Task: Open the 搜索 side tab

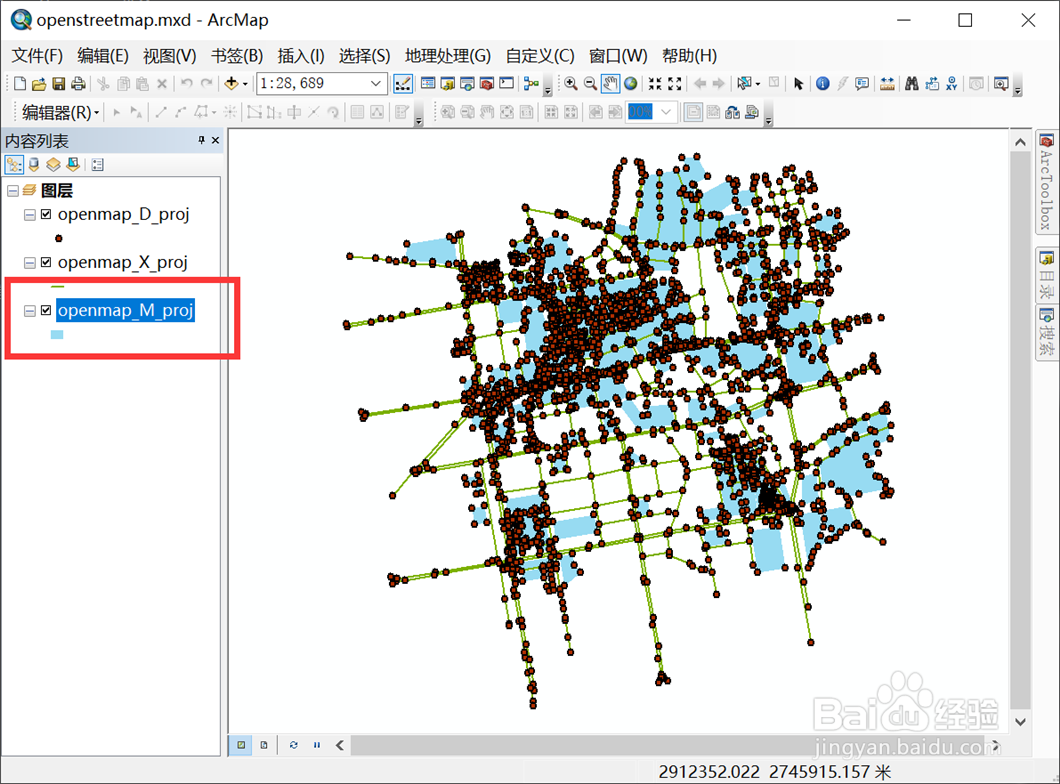Action: click(1046, 333)
